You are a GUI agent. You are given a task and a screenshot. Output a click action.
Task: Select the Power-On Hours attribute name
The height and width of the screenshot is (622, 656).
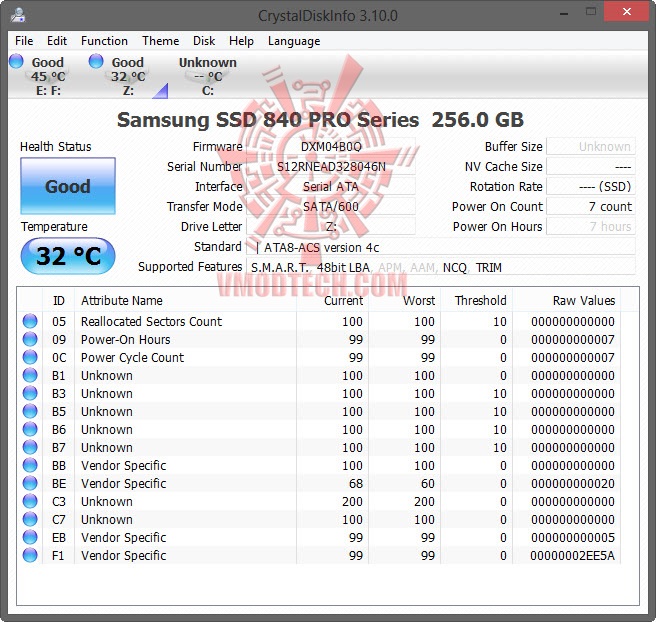(126, 339)
